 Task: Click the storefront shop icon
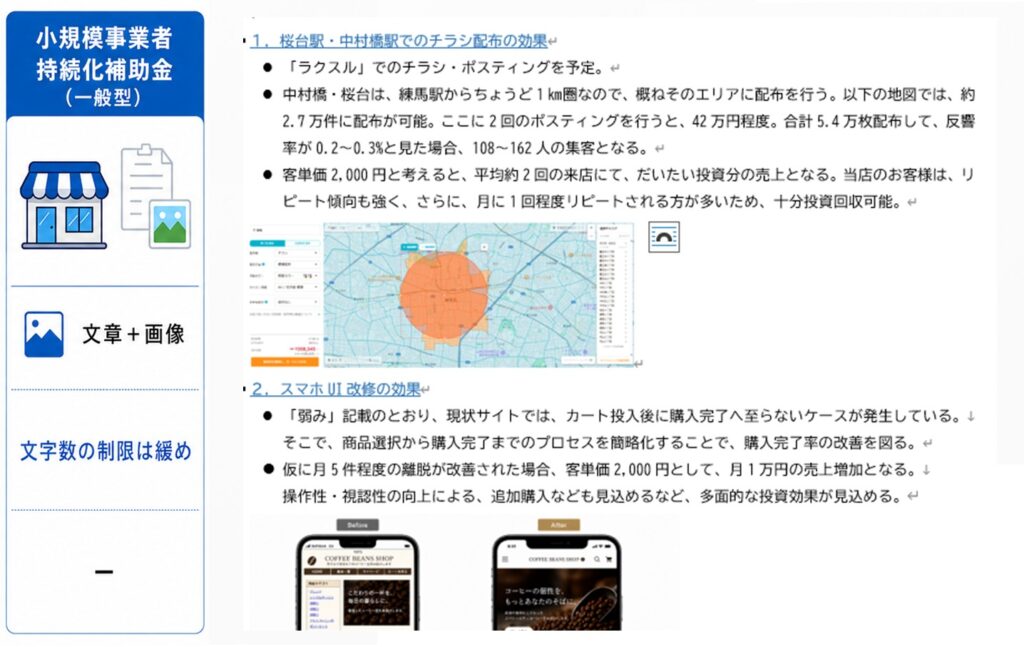coord(64,206)
